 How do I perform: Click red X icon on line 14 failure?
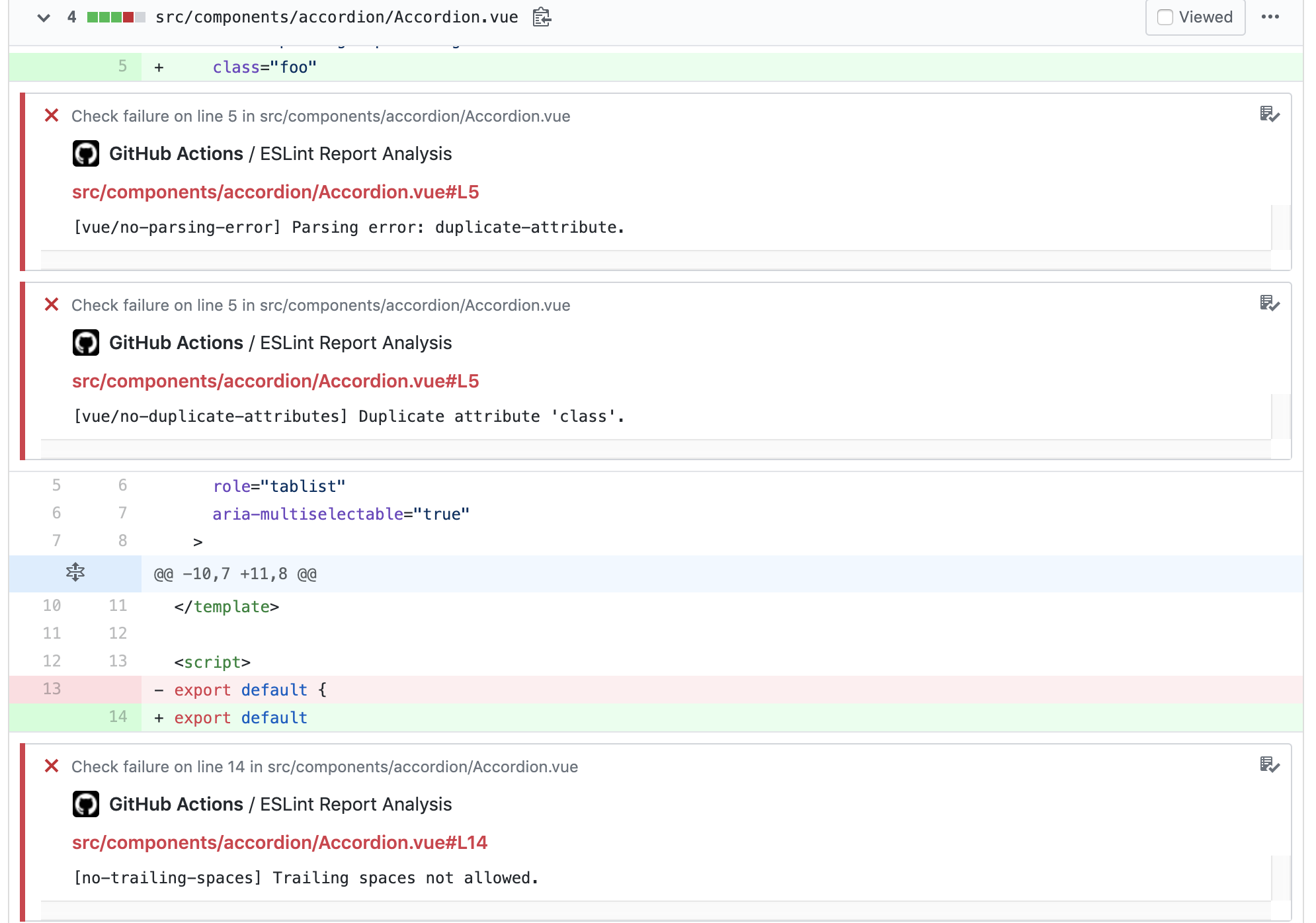pos(52,766)
